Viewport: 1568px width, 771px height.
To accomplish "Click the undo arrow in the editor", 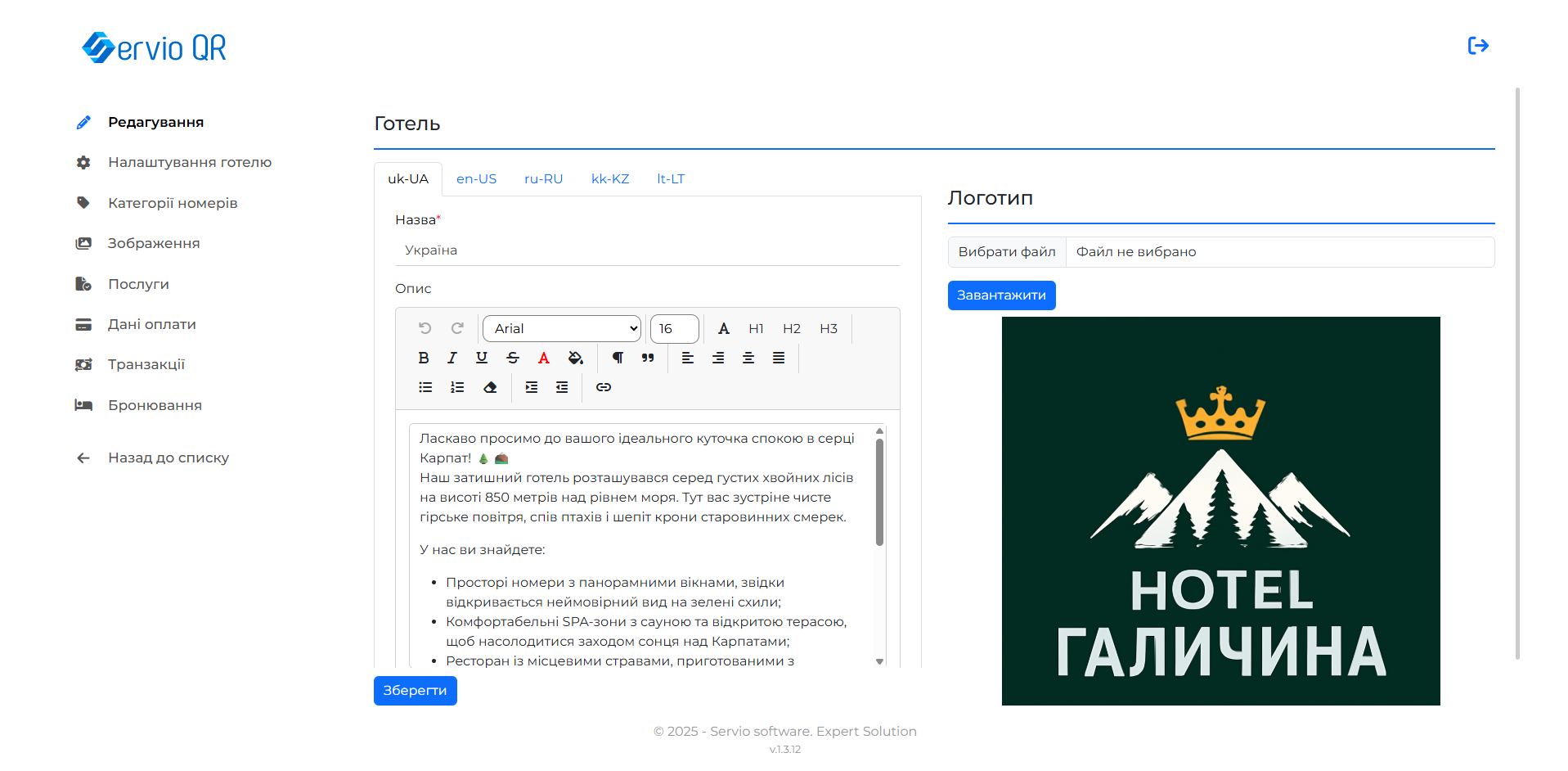I will pyautogui.click(x=425, y=328).
